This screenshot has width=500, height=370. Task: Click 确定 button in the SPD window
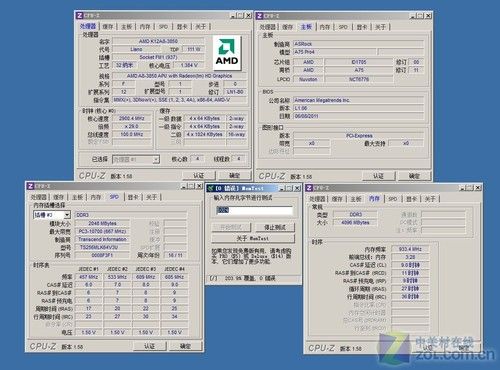pyautogui.click(x=185, y=346)
